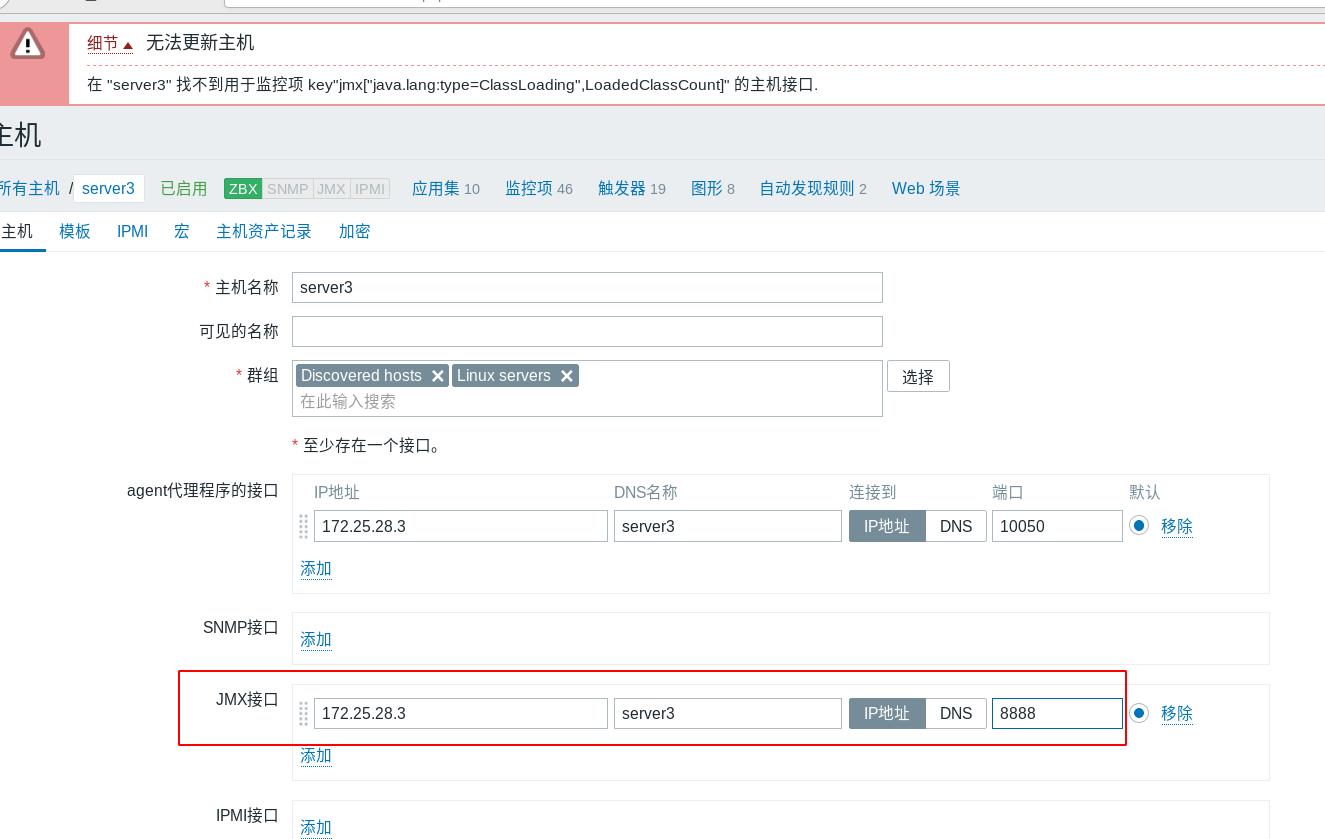Viewport: 1325px width, 839px height.
Task: Click the 无法更新主机 error title
Action: point(200,42)
